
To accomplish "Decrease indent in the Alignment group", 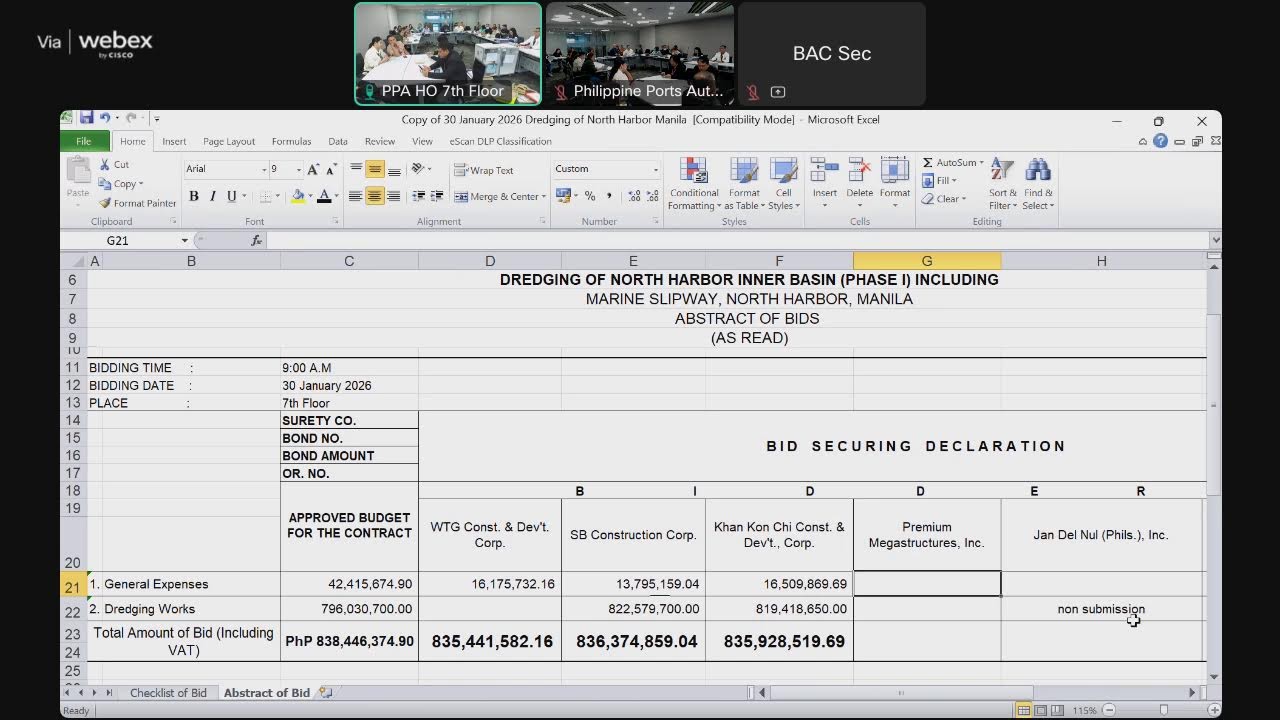I will 419,196.
